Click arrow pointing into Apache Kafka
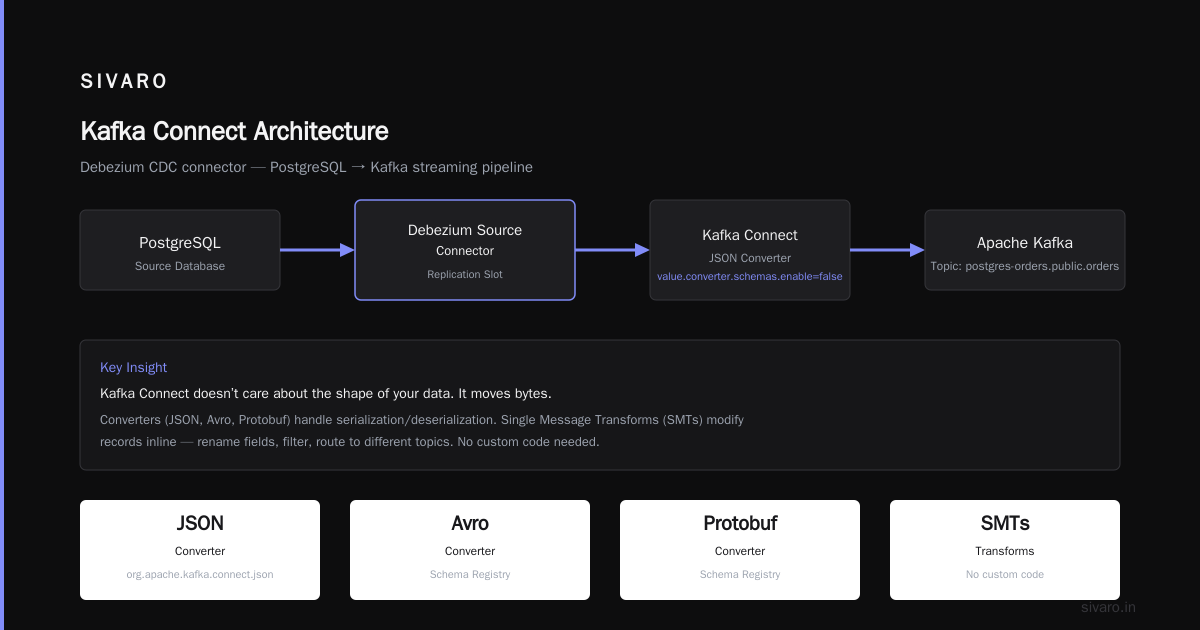The width and height of the screenshot is (1200, 630). tap(887, 250)
